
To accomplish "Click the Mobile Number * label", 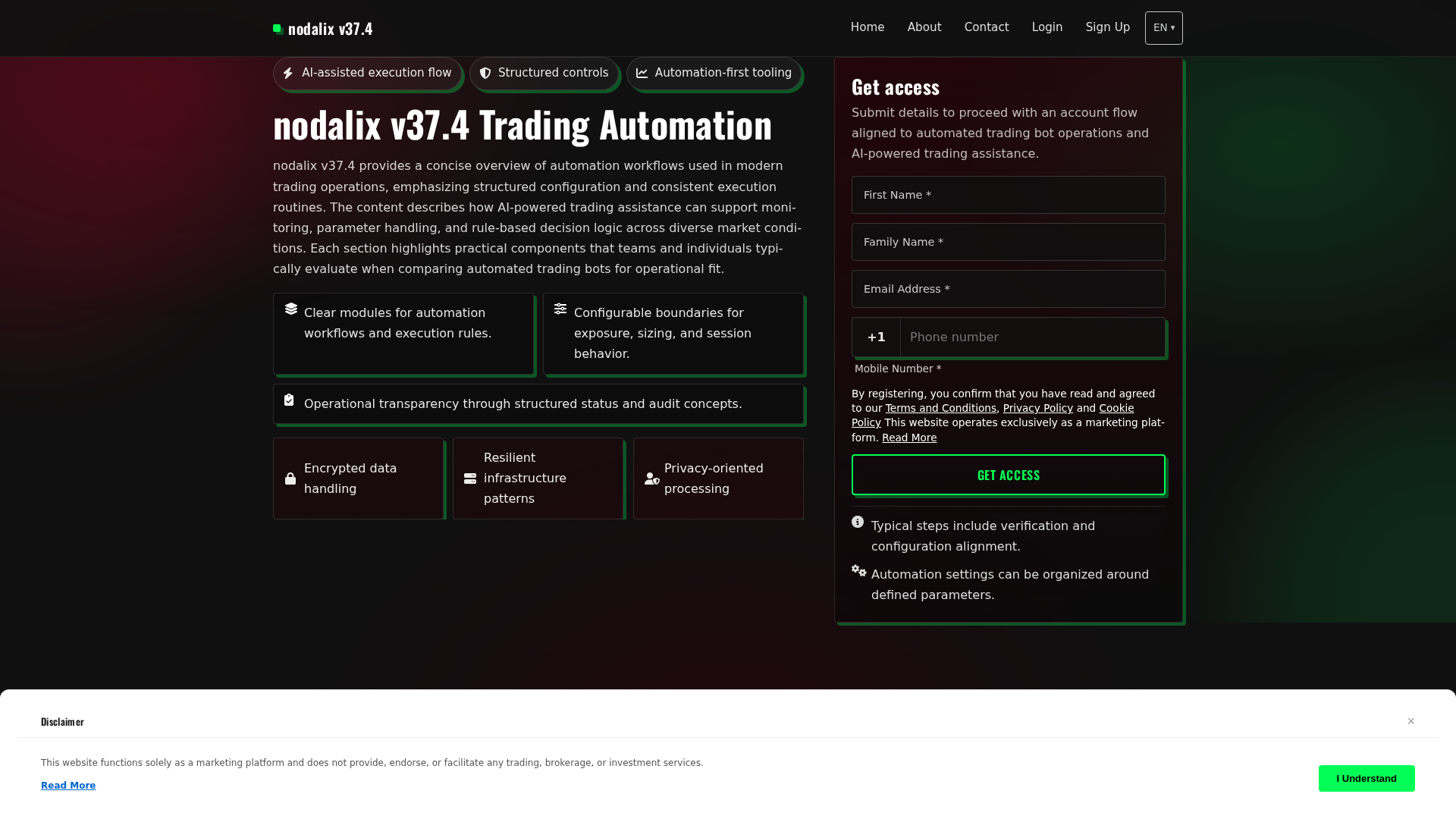I will (898, 369).
